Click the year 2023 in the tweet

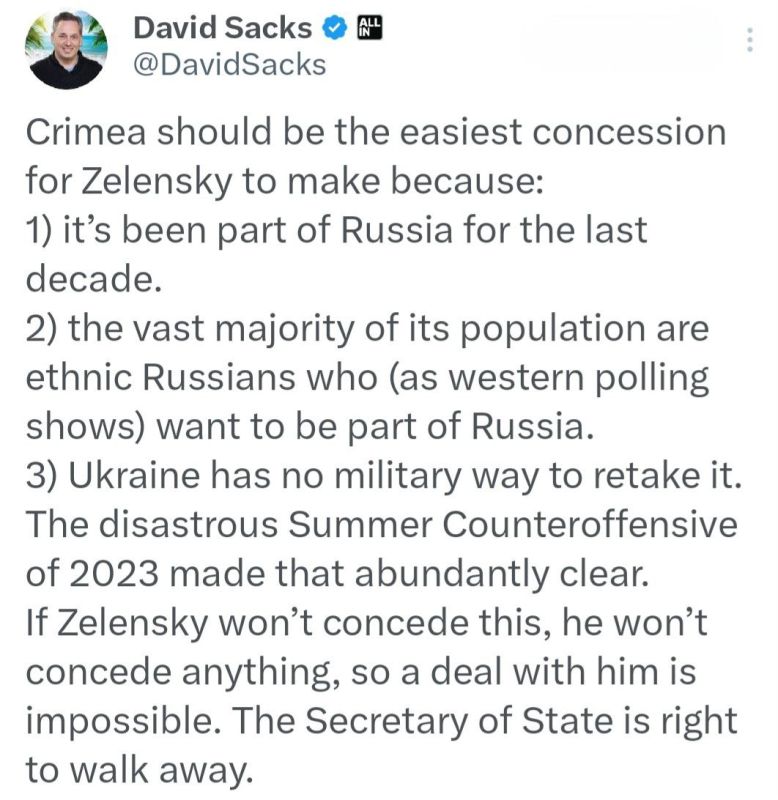click(113, 574)
